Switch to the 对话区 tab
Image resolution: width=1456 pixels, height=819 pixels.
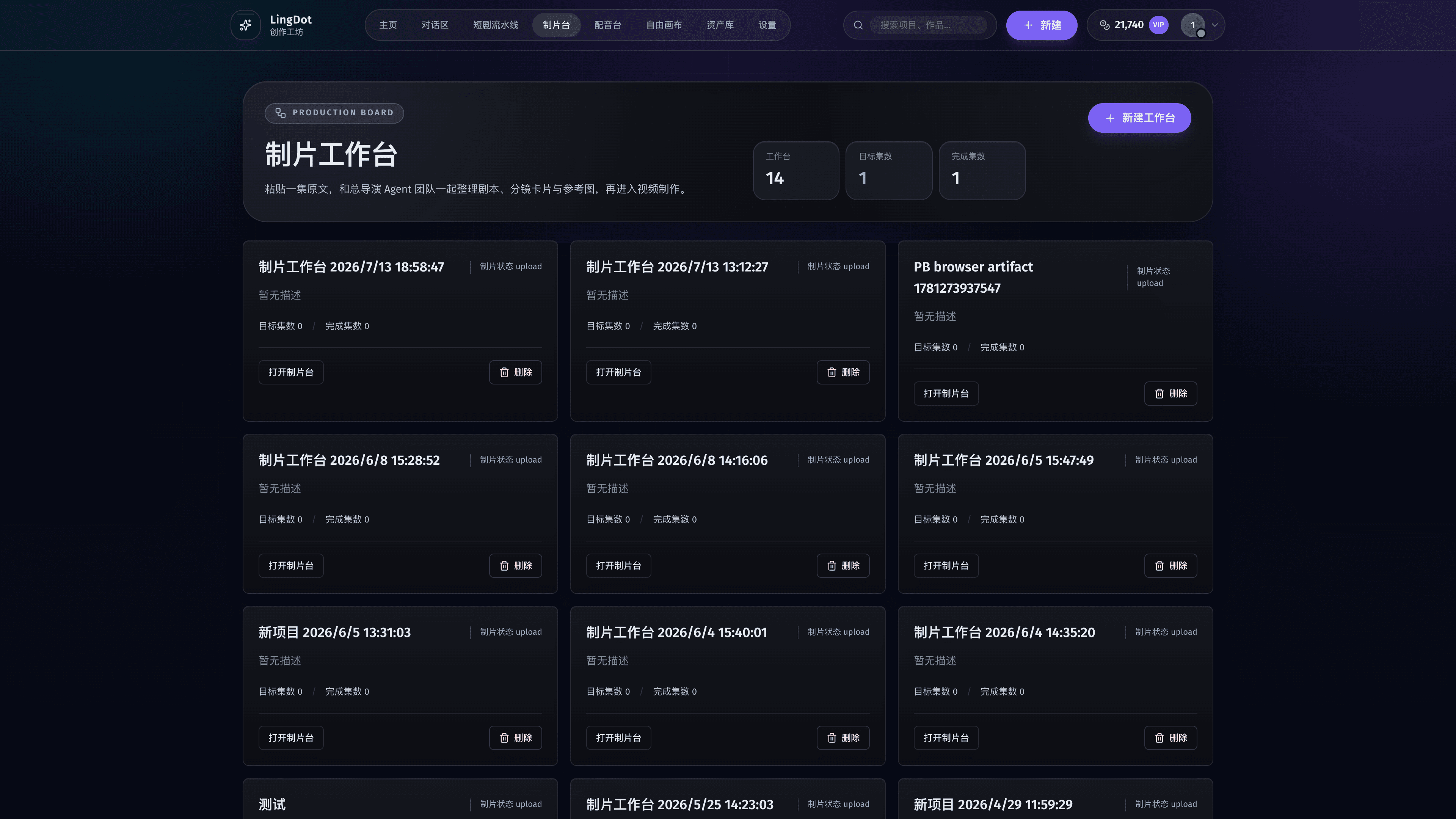[x=435, y=25]
